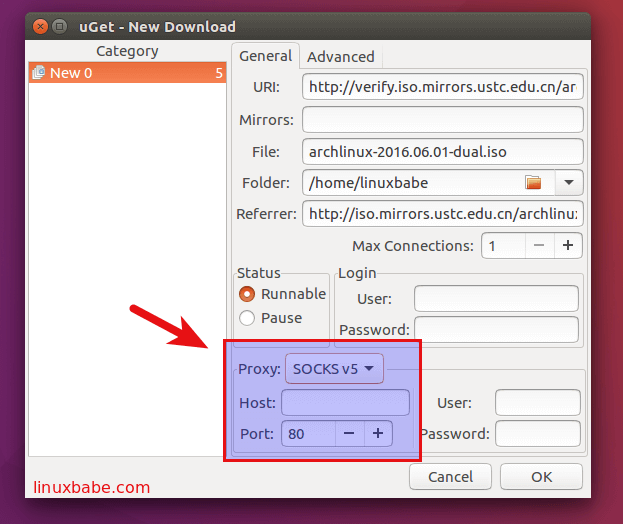Select the Pause status option
Image resolution: width=623 pixels, height=524 pixels.
tap(247, 318)
